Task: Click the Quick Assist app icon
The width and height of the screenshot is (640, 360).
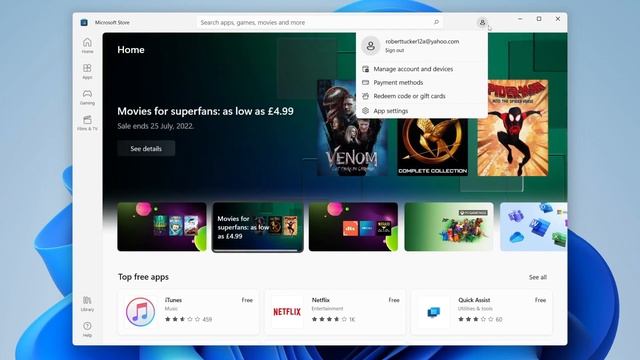Action: tap(433, 312)
